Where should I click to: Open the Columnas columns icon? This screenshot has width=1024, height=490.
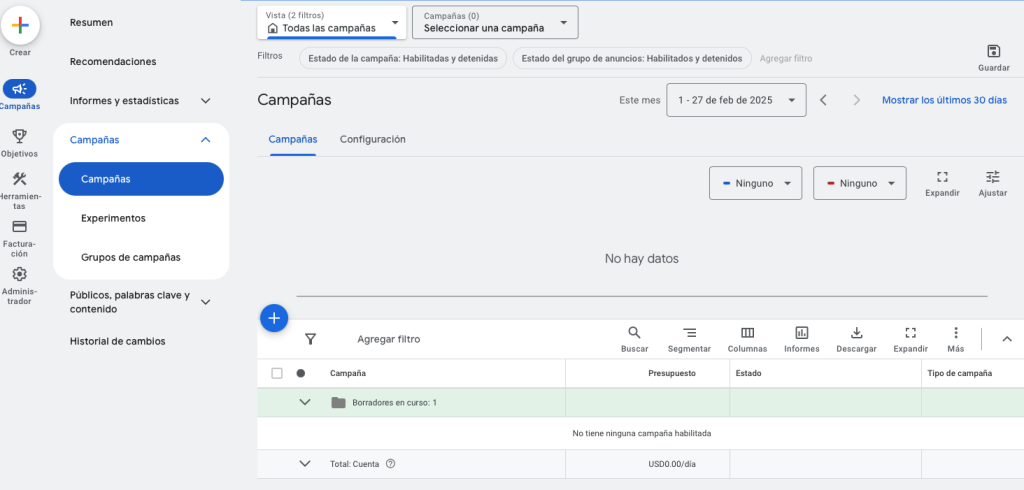click(747, 333)
